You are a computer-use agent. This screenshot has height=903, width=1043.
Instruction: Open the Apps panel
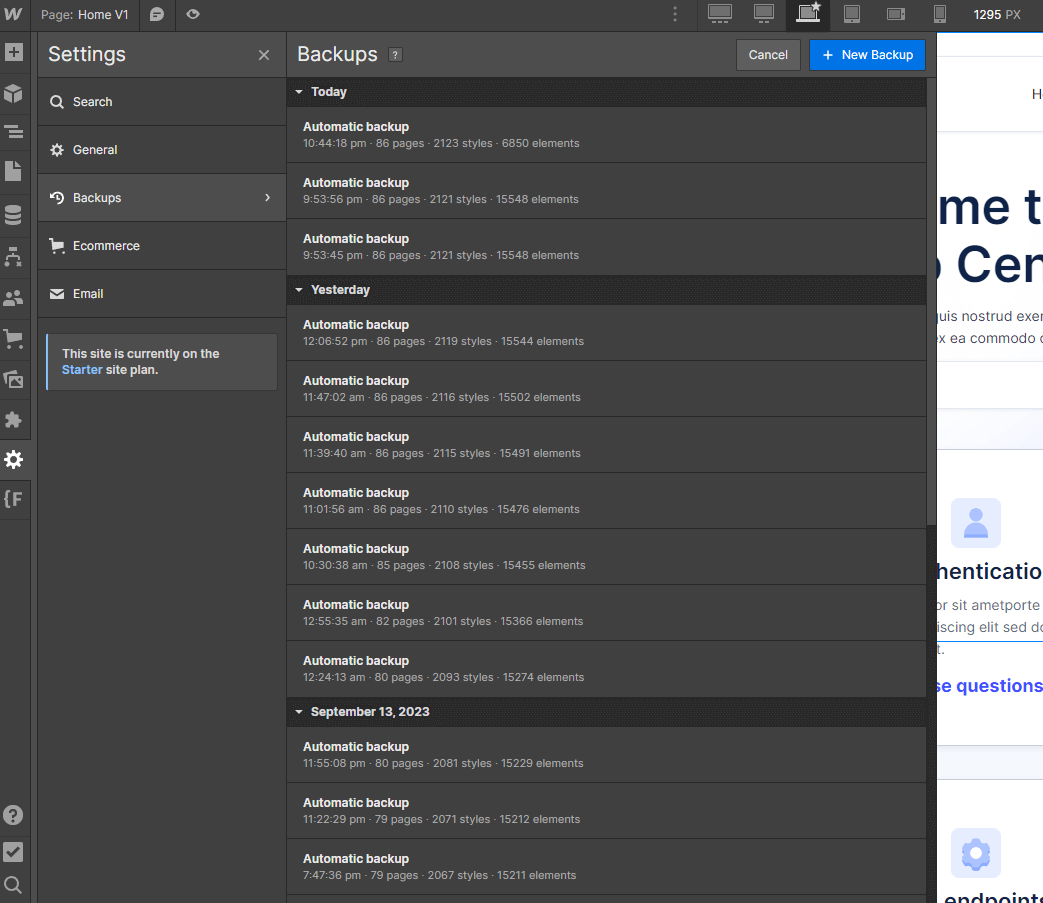tap(14, 419)
